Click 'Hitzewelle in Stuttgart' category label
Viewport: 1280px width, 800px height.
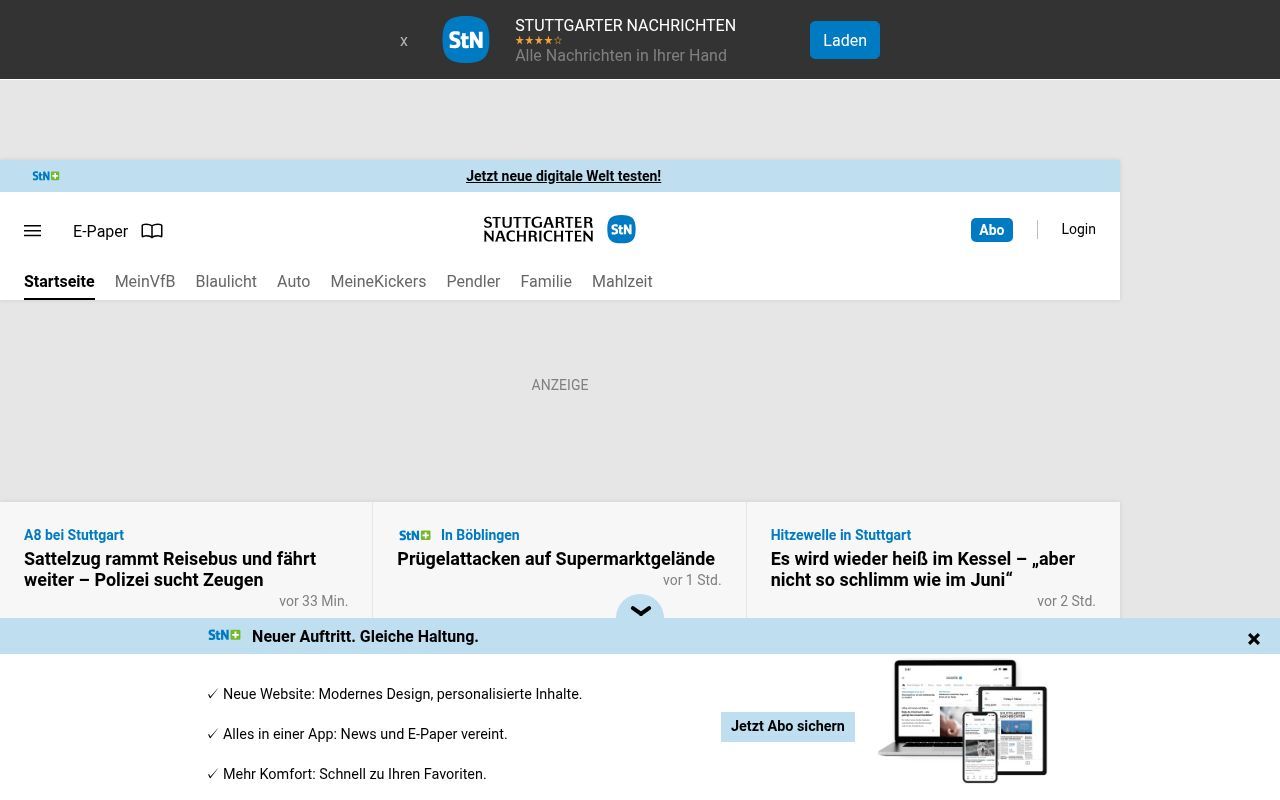click(x=840, y=535)
